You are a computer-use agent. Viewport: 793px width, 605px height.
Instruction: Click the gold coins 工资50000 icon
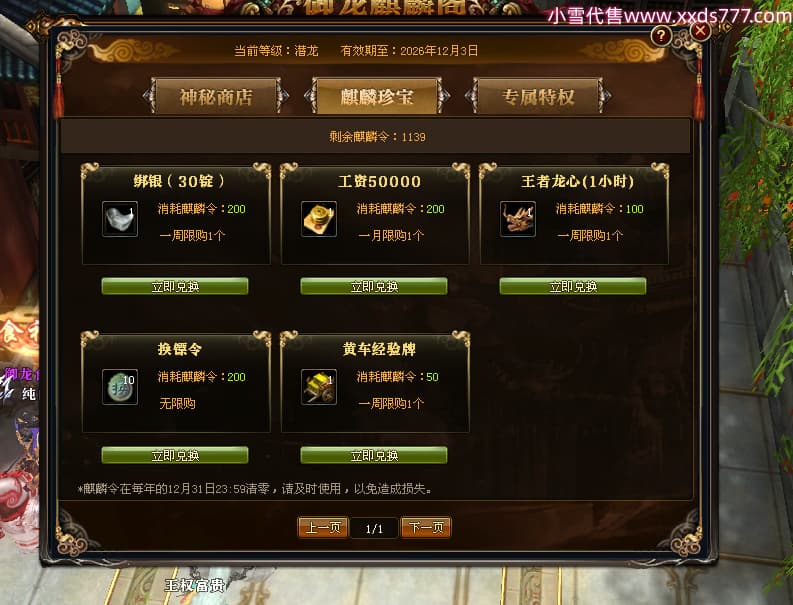tap(319, 219)
